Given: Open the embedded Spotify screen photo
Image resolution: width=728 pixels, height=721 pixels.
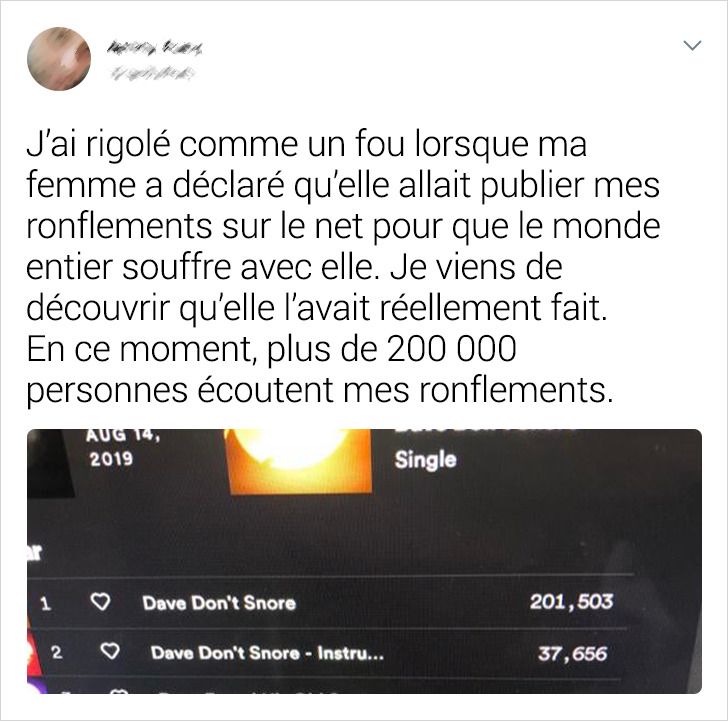Looking at the screenshot, I should coord(364,561).
